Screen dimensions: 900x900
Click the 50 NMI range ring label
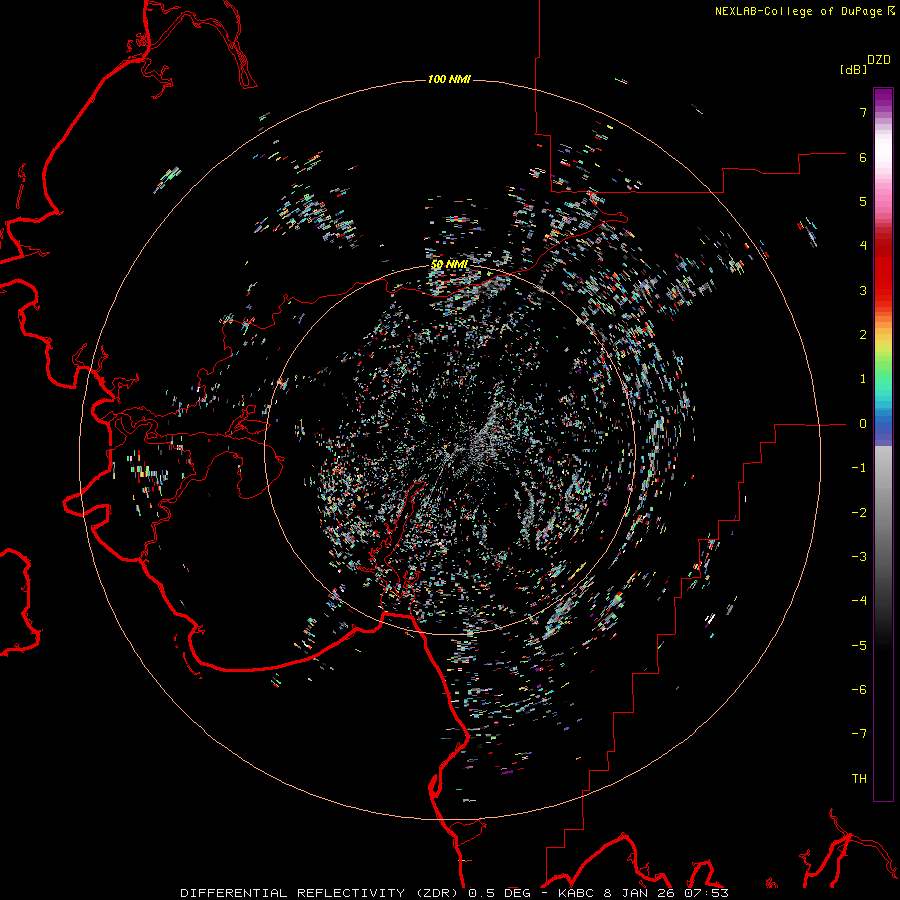[x=449, y=264]
